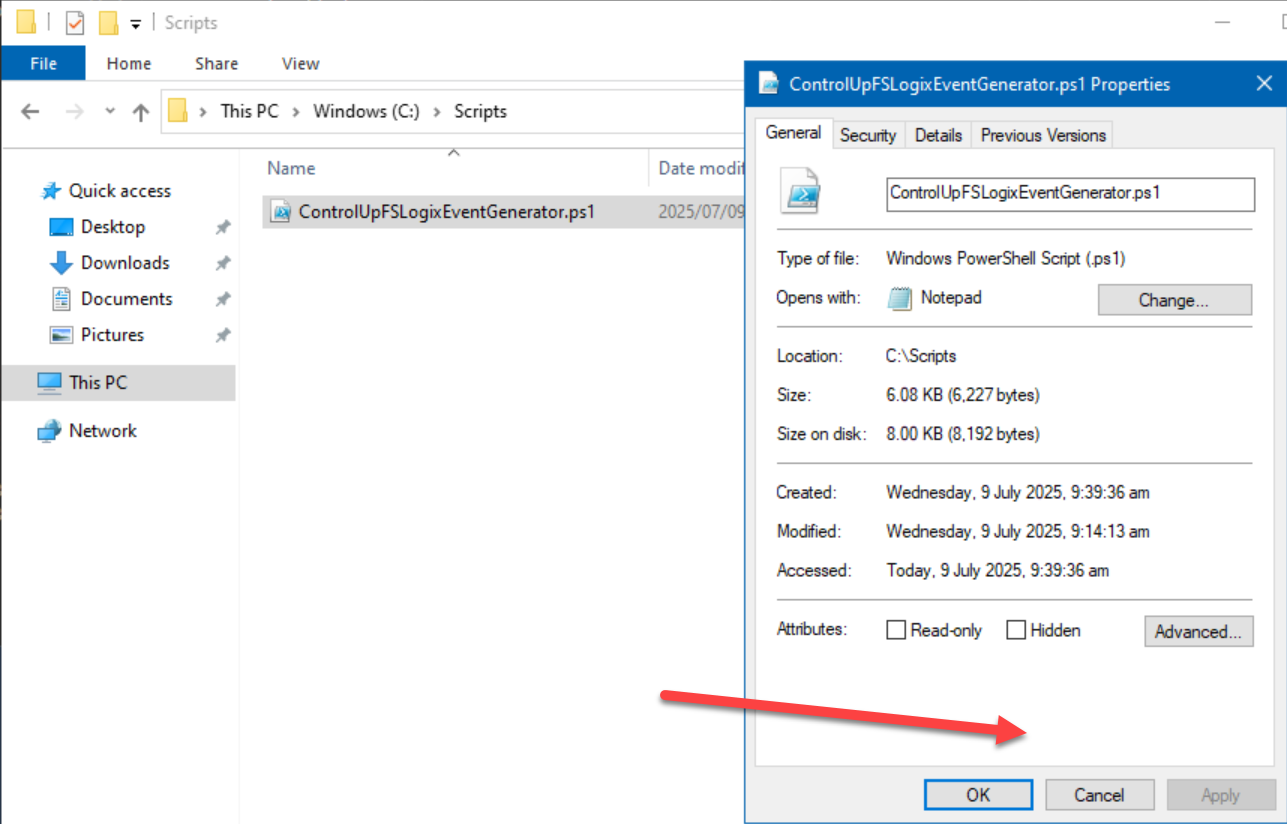Viewport: 1287px width, 824px height.
Task: Click the Windows PowerShell Script (.ps1) text
Action: (1006, 259)
